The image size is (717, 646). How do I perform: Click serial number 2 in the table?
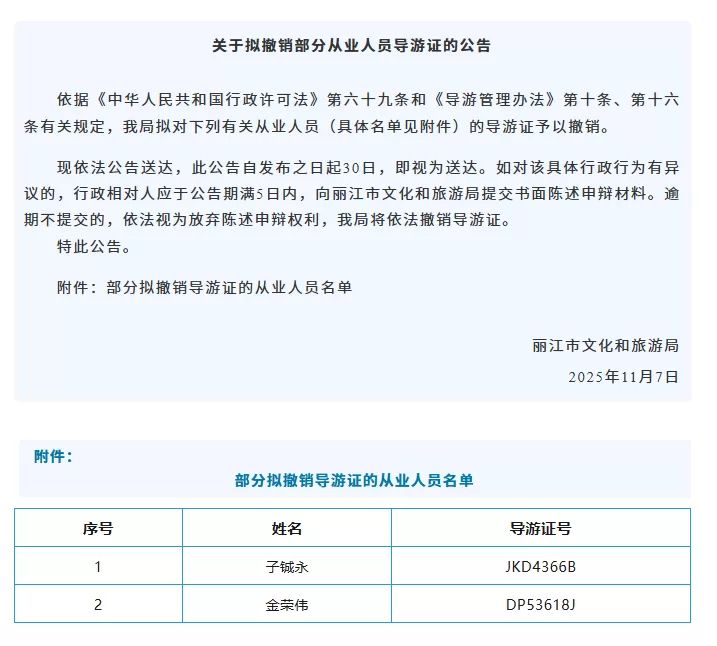[98, 605]
